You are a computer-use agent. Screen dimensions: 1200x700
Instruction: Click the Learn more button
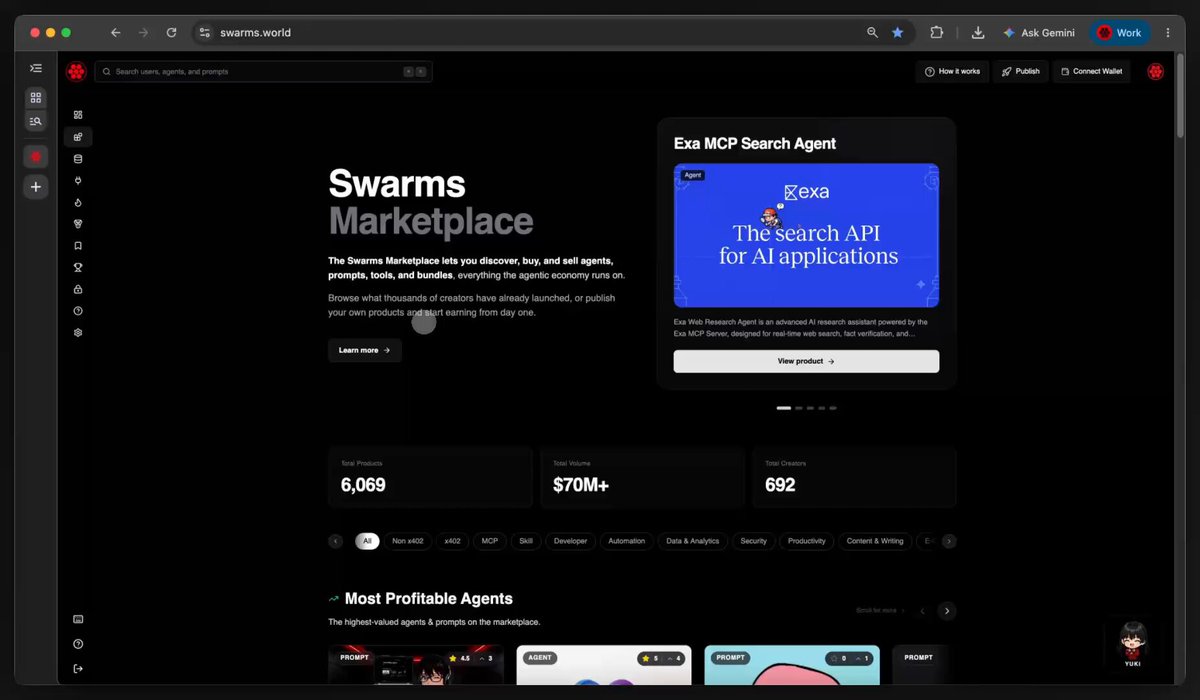365,350
